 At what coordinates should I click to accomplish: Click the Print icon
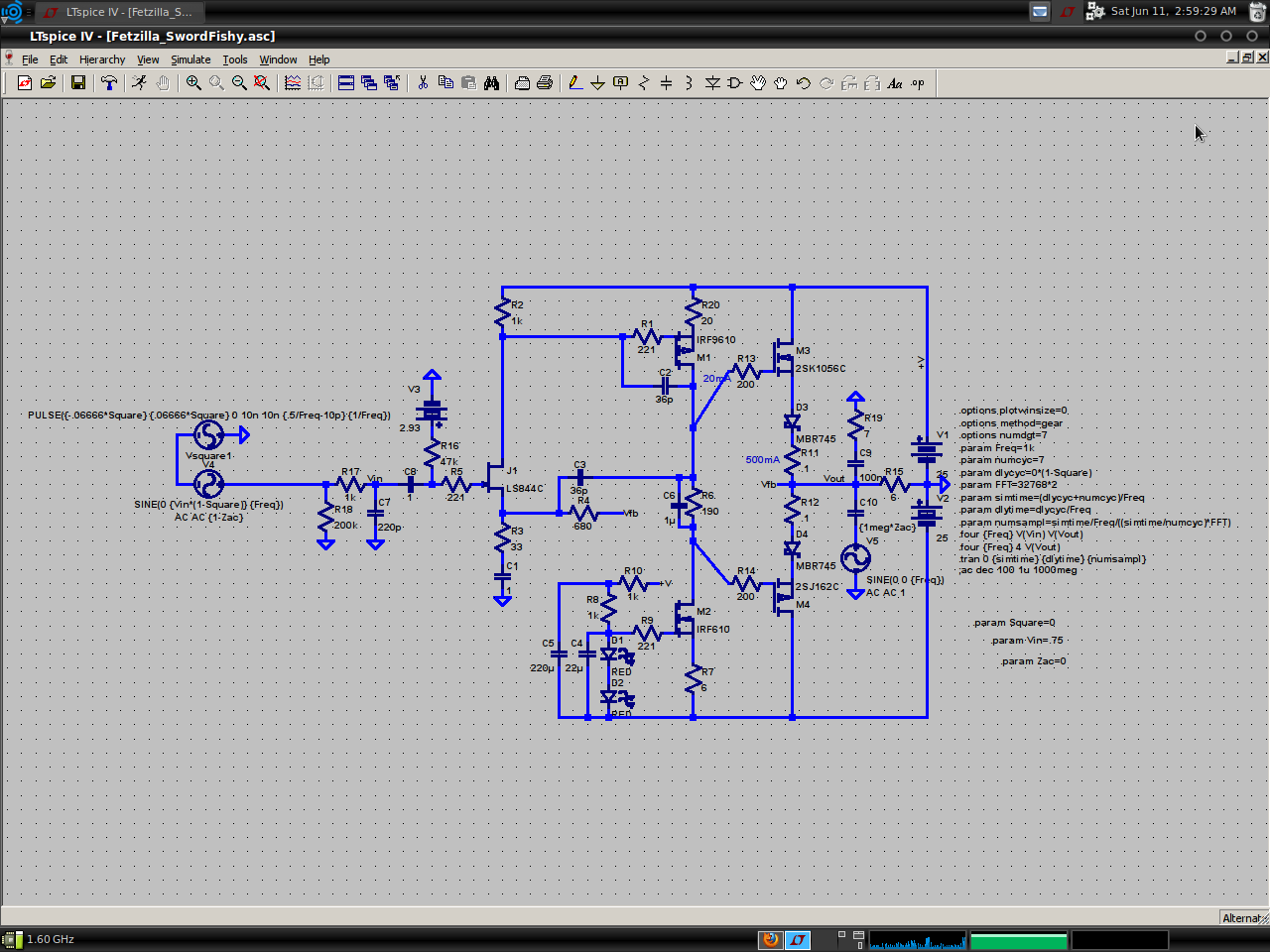click(x=545, y=83)
